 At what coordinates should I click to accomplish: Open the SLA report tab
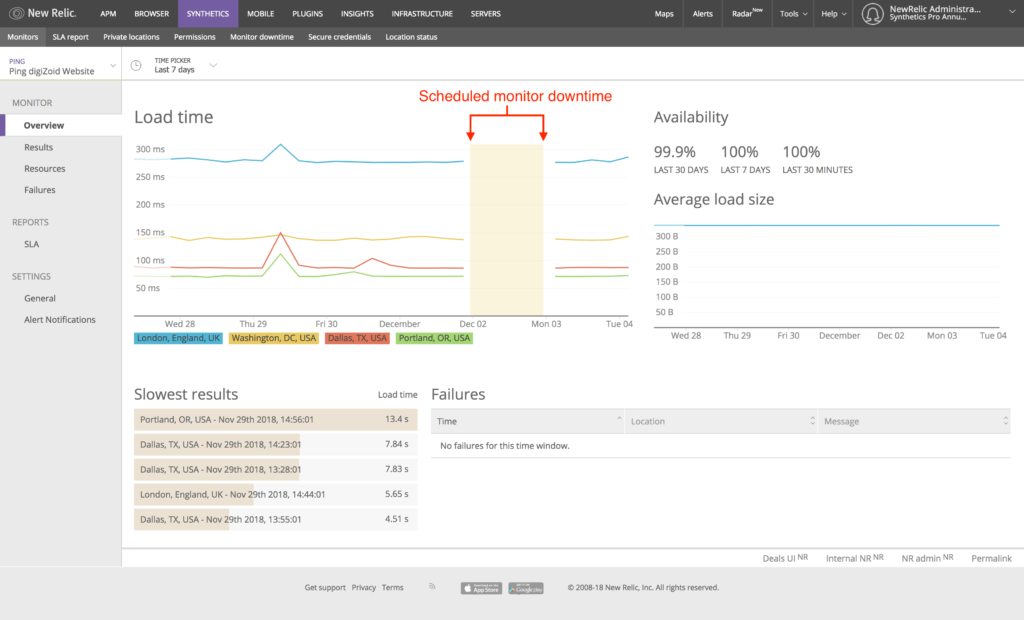pos(71,37)
